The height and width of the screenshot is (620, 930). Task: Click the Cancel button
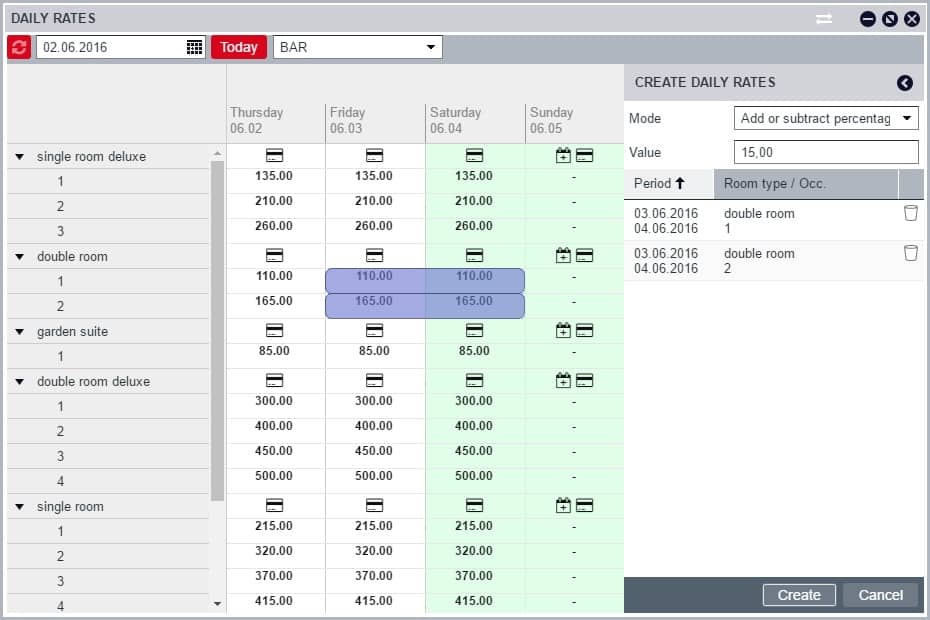pos(880,595)
